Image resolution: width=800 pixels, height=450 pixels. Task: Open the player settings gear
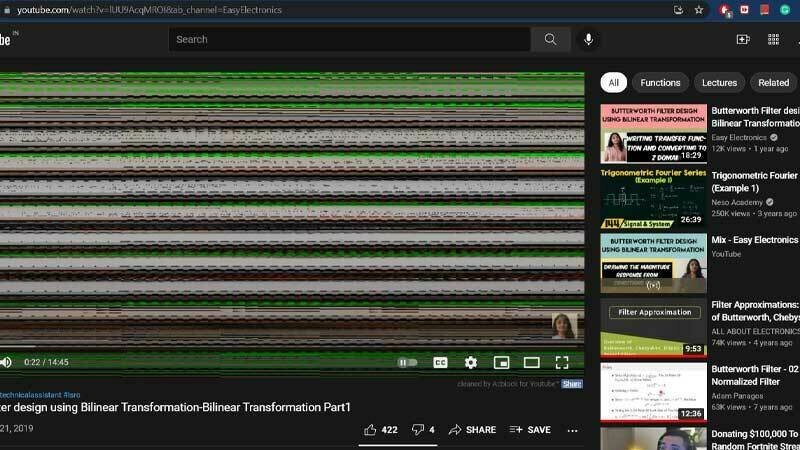tap(471, 362)
